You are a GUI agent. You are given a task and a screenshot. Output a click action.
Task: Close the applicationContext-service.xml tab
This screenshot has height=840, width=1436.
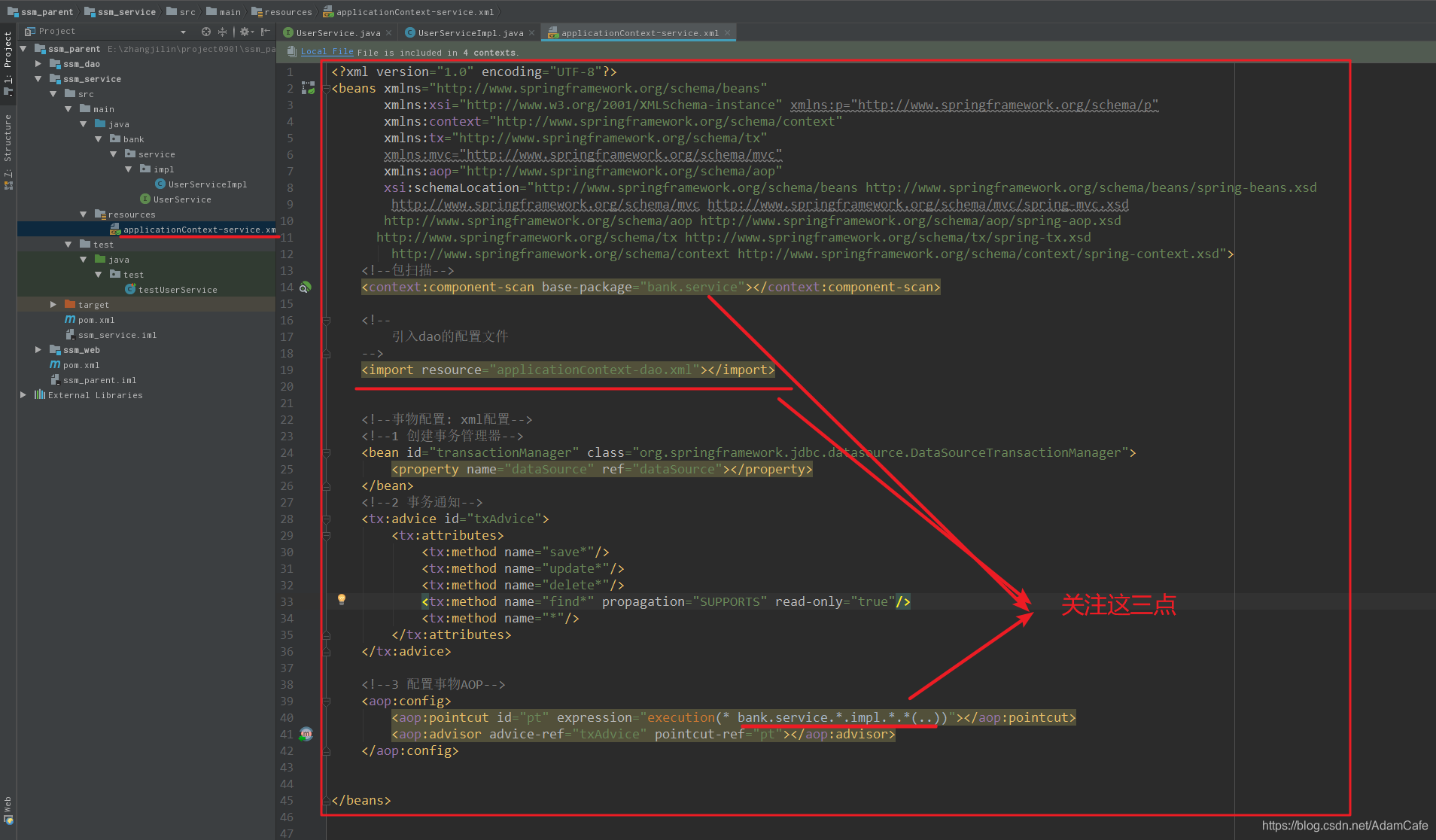tap(727, 32)
